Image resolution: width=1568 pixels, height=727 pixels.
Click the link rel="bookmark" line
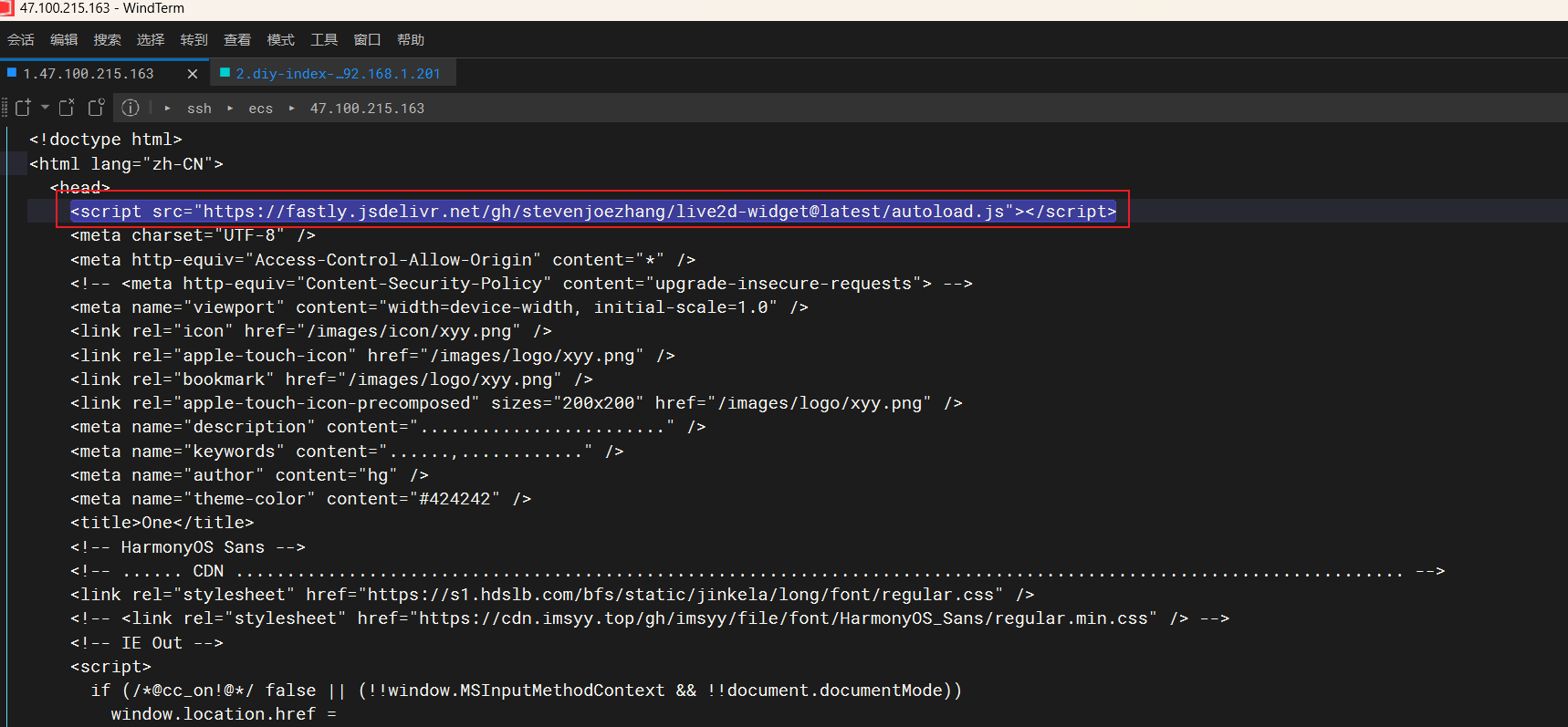[x=331, y=379]
